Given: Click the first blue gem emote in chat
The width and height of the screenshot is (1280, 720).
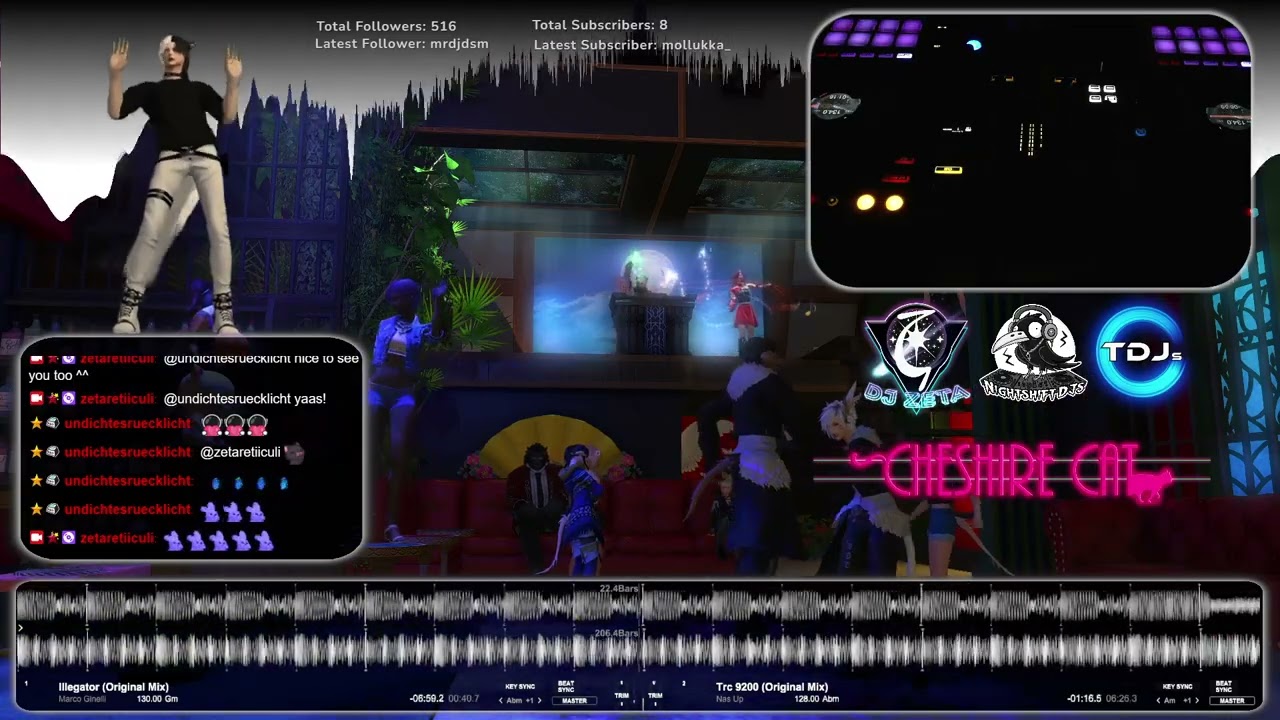Looking at the screenshot, I should [x=215, y=482].
